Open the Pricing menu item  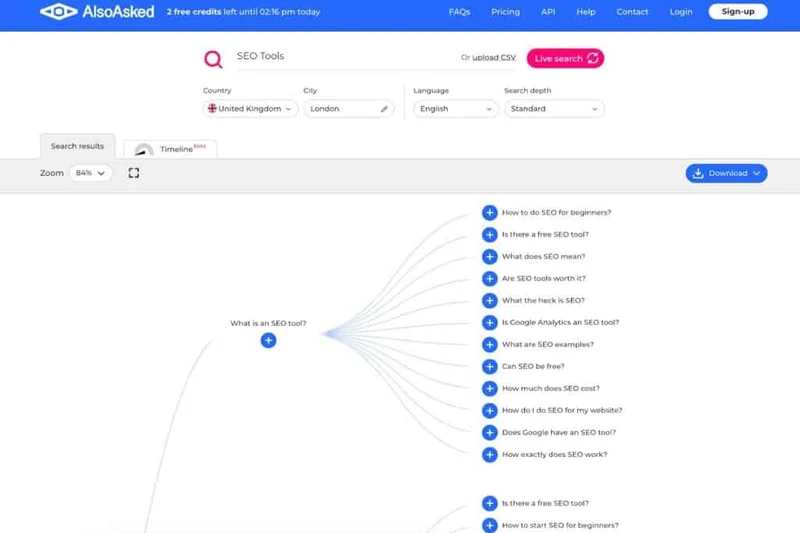[x=505, y=12]
